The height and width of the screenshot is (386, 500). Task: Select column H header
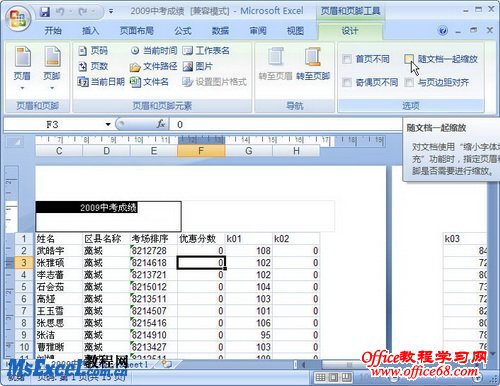coord(296,151)
